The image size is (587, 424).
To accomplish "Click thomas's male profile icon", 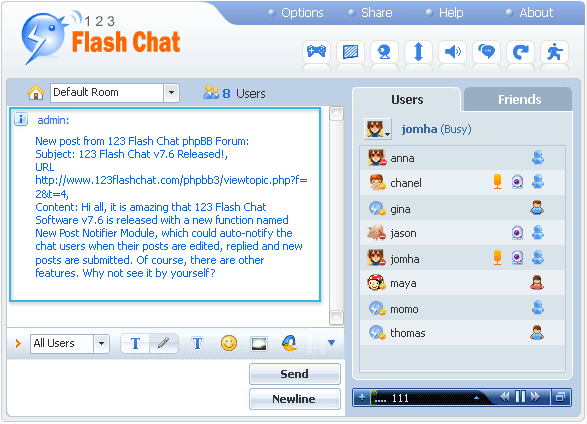I will [x=537, y=332].
